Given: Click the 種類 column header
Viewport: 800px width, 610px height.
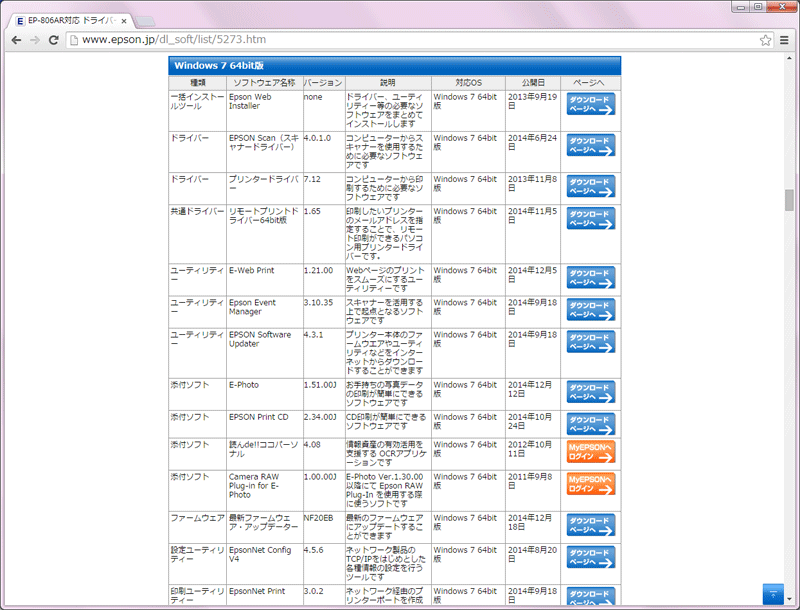Looking at the screenshot, I should (x=197, y=83).
